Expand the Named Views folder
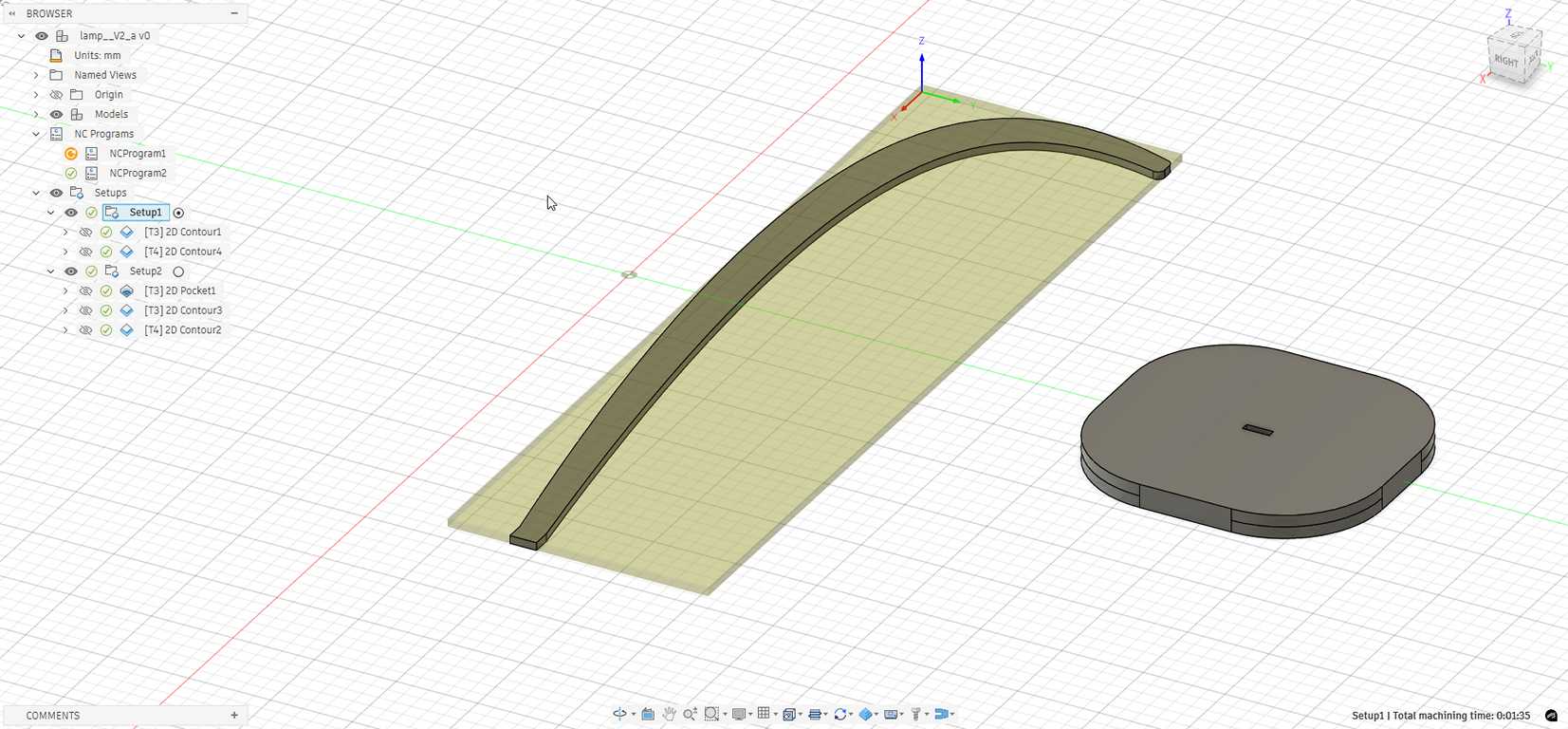1568x729 pixels. tap(36, 75)
